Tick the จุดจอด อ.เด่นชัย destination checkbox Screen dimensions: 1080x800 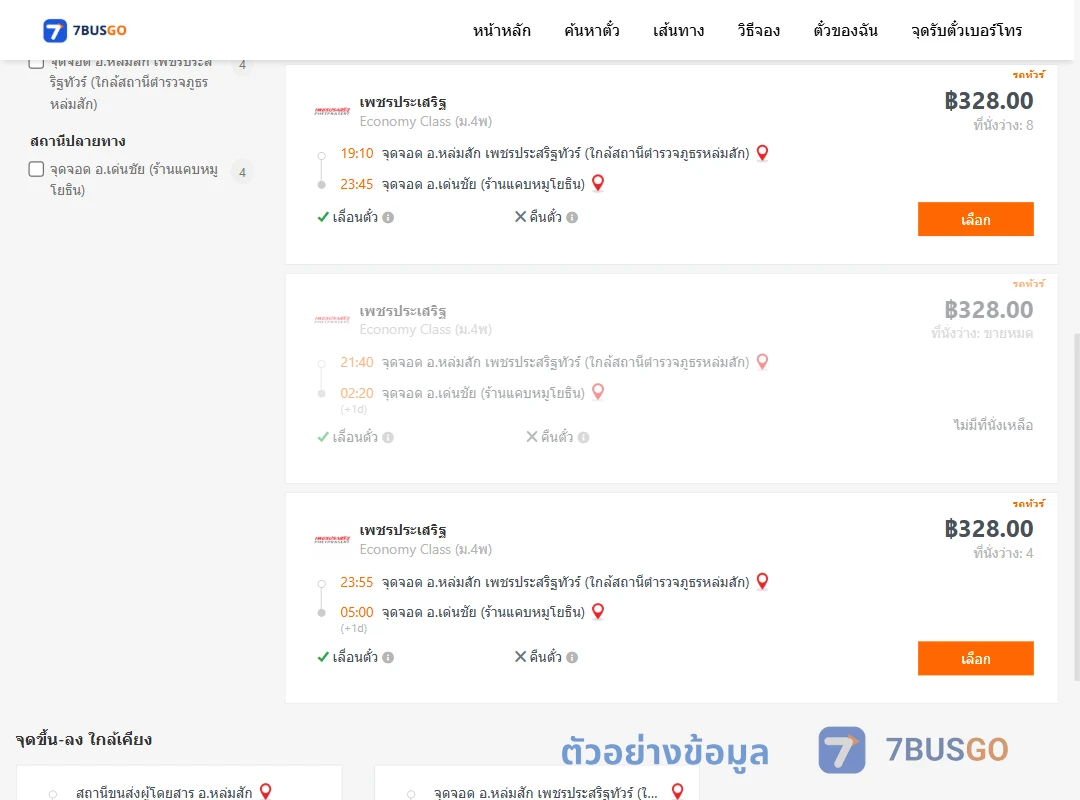click(x=37, y=170)
